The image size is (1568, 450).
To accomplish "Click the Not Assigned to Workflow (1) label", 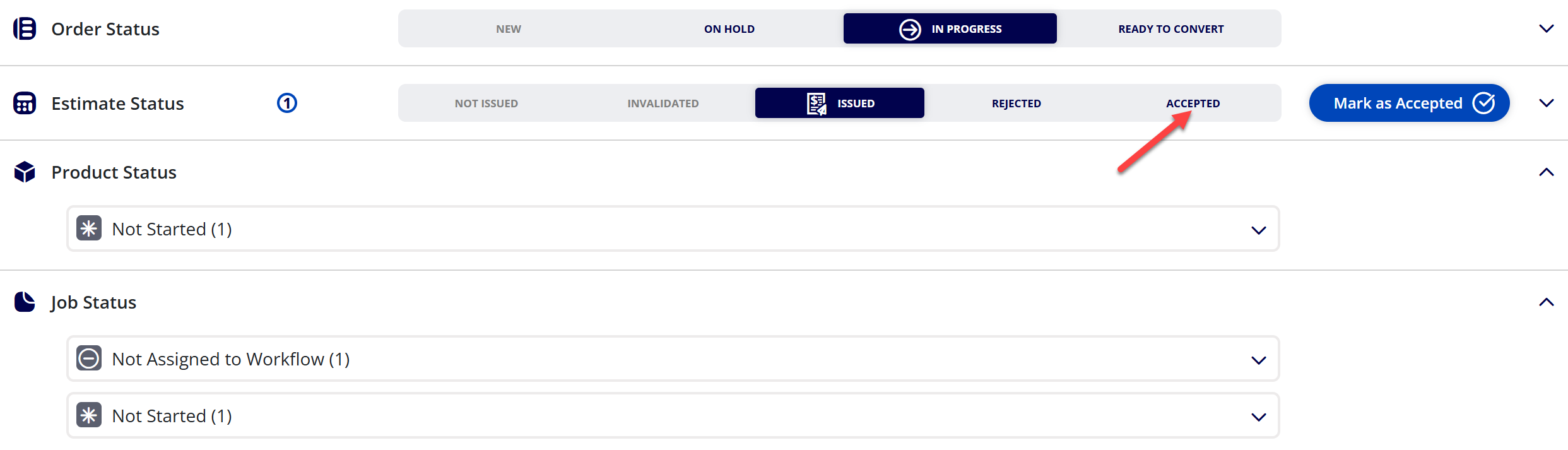I will click(x=231, y=359).
